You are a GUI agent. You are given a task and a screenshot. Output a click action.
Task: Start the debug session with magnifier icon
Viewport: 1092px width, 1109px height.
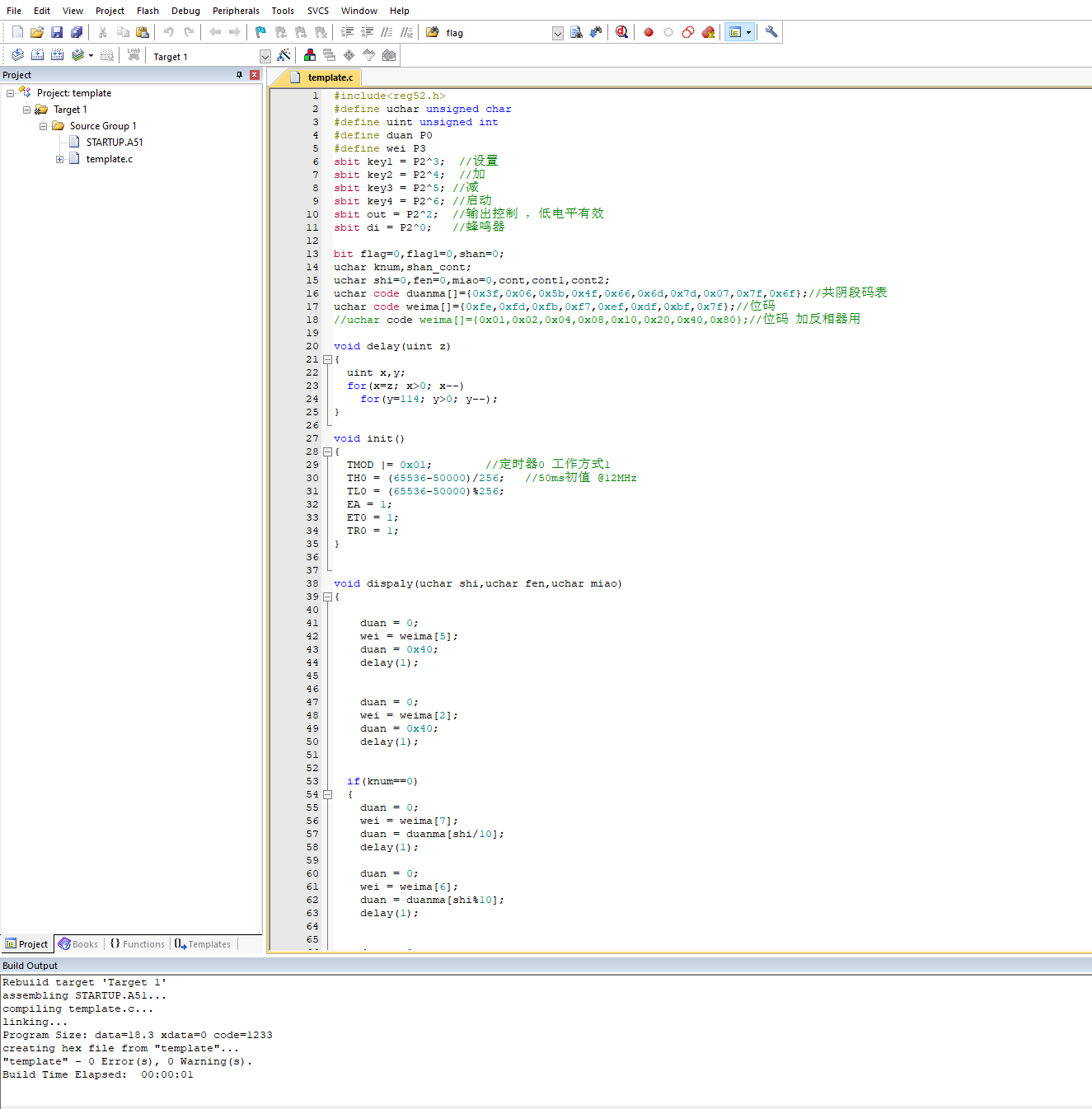[x=621, y=32]
